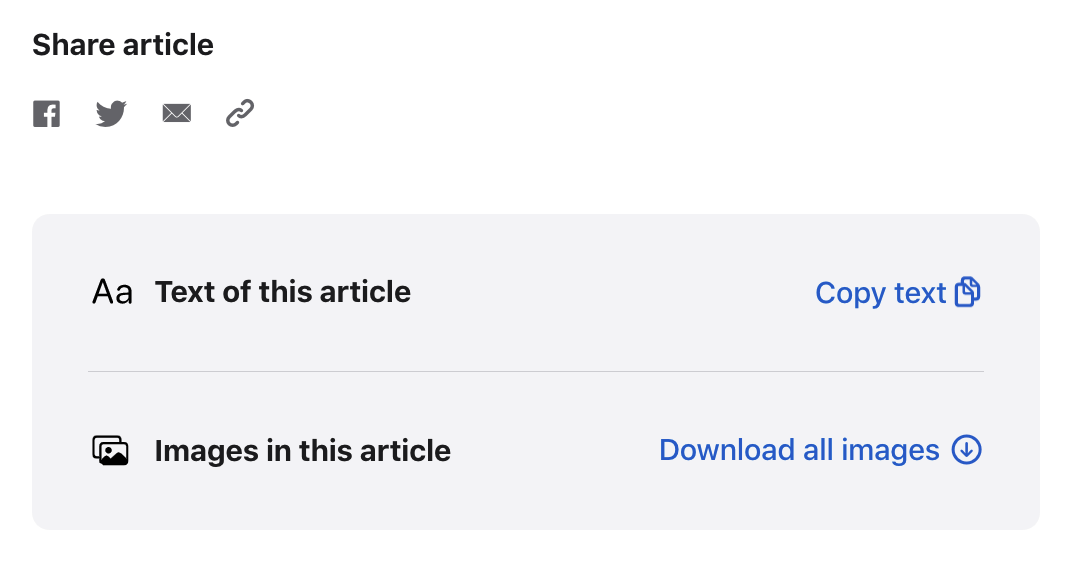The width and height of the screenshot is (1075, 561).
Task: Click the divider line between the two rows
Action: point(536,371)
